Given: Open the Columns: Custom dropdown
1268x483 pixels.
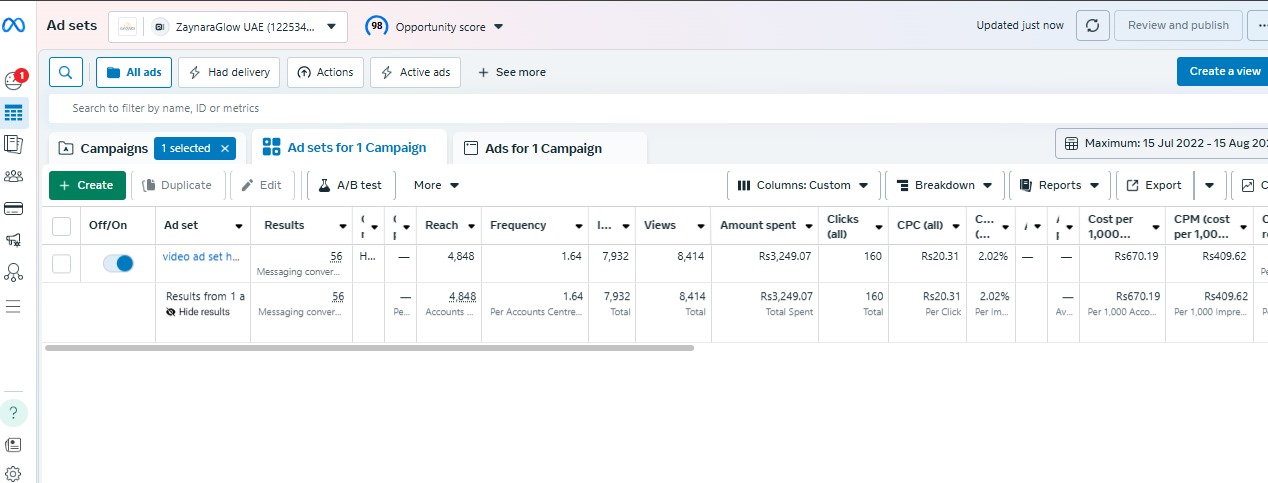Looking at the screenshot, I should tap(803, 185).
